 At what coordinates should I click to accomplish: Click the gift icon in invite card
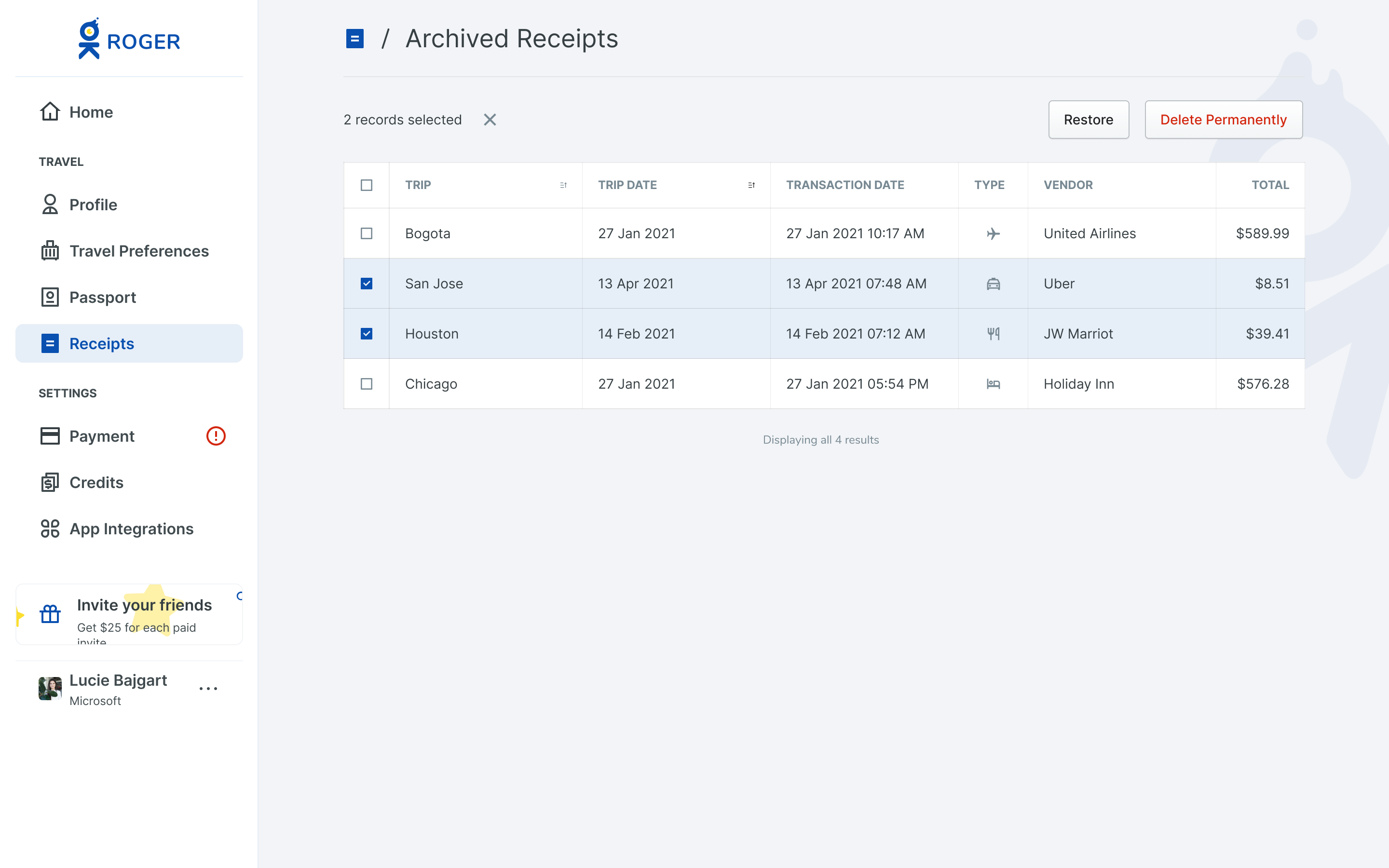(50, 614)
